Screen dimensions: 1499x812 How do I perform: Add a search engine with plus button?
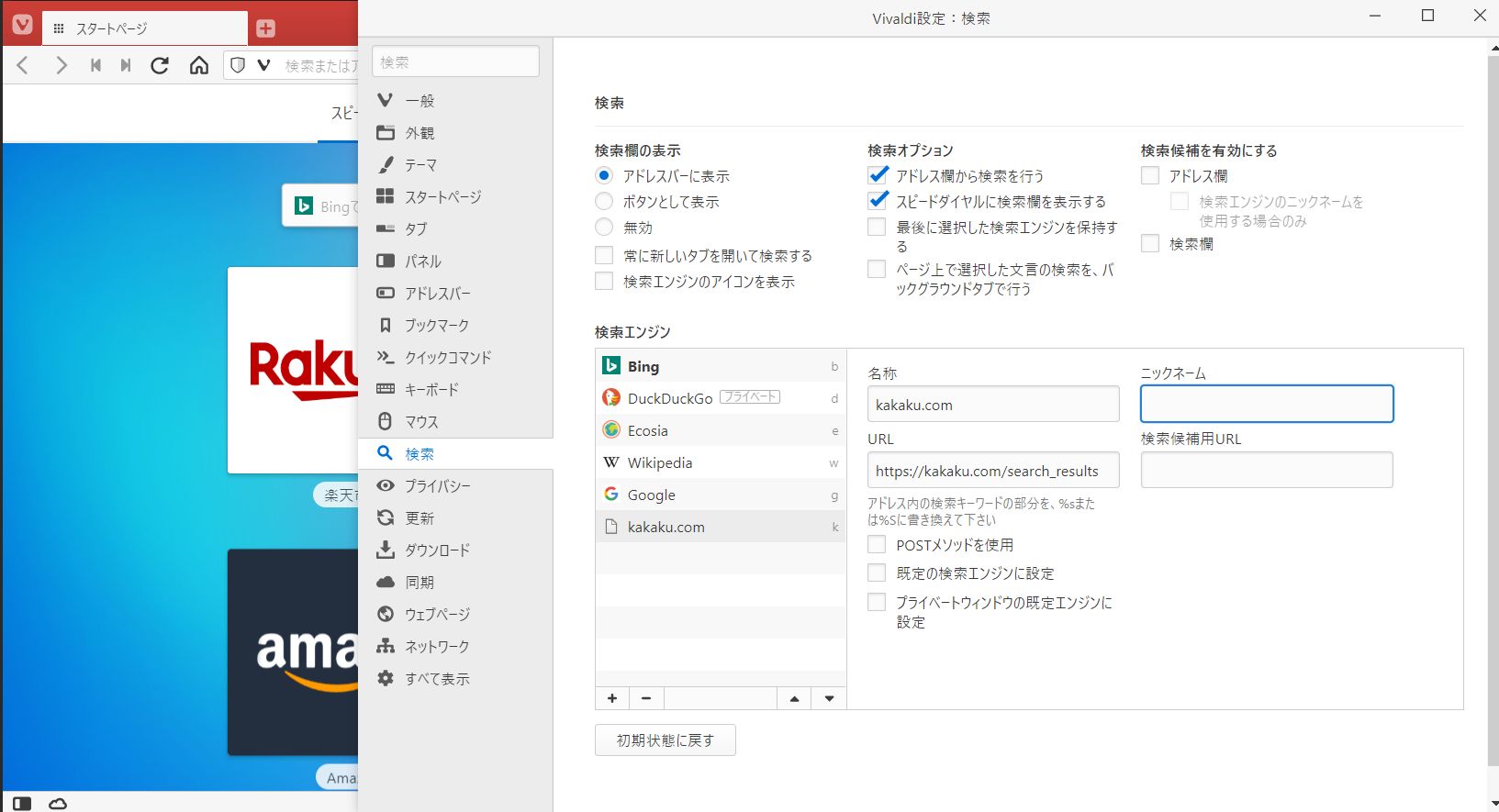click(x=612, y=698)
